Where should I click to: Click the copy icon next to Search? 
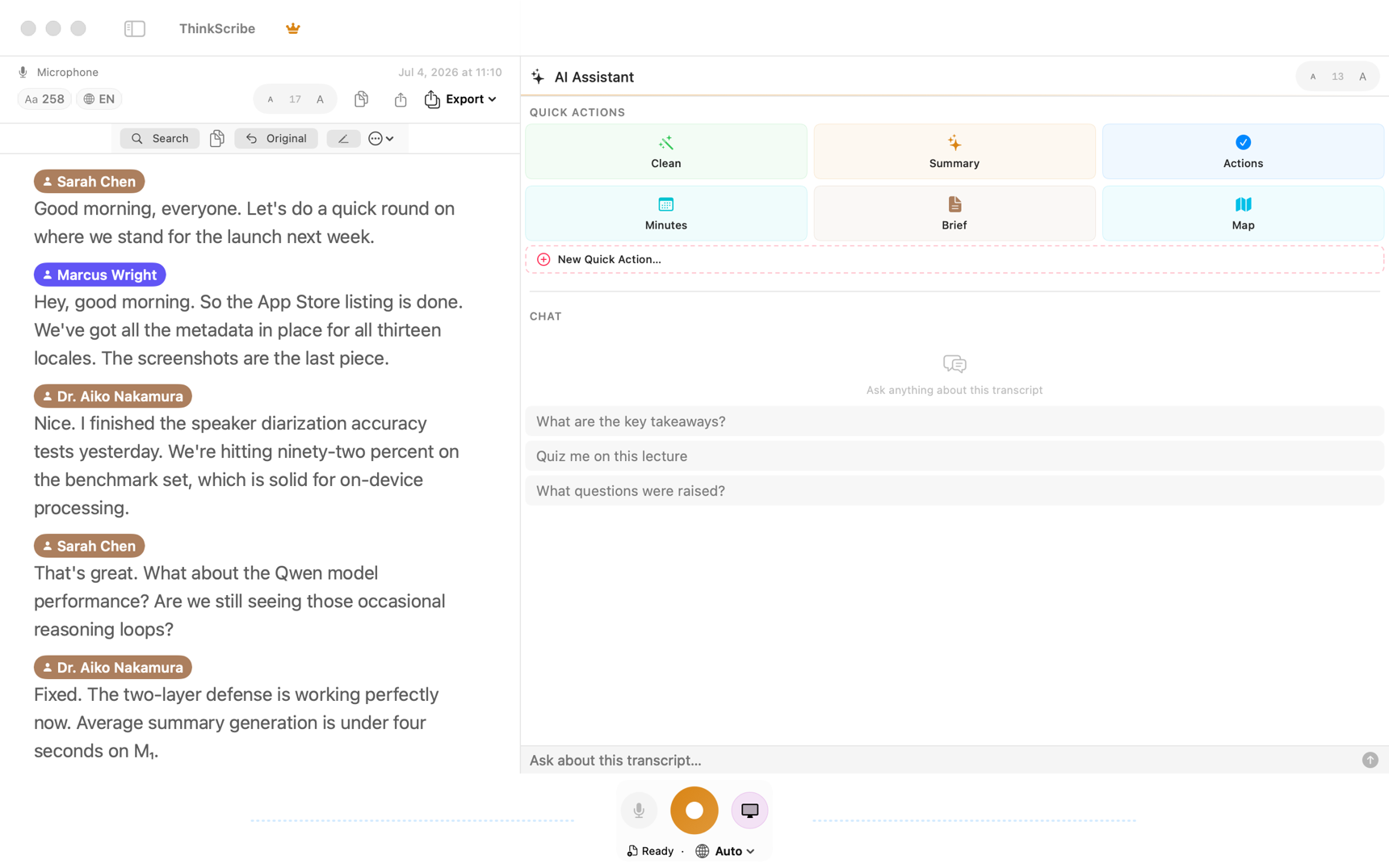(216, 139)
